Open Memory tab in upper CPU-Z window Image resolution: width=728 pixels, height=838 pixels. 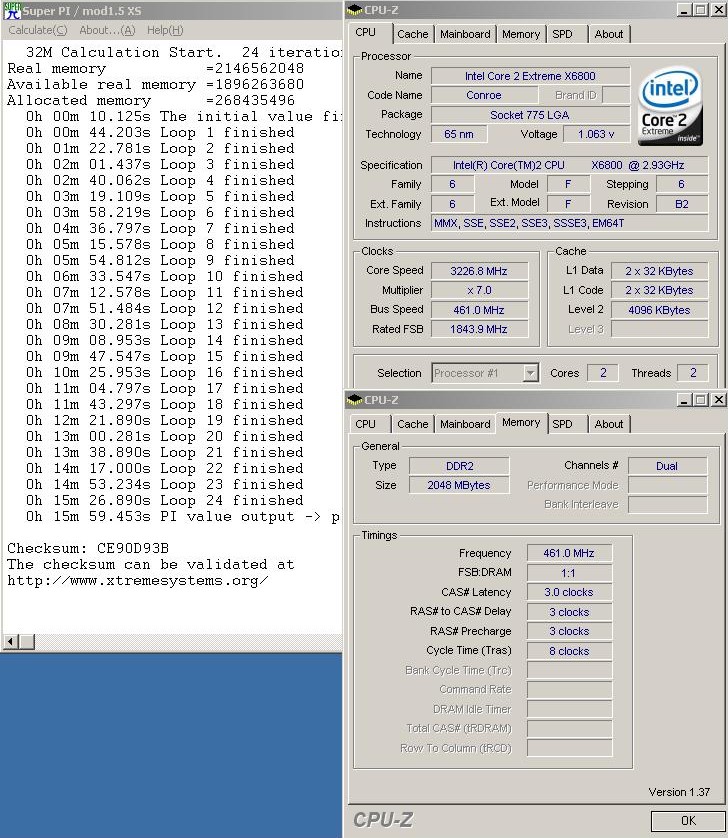[x=521, y=34]
